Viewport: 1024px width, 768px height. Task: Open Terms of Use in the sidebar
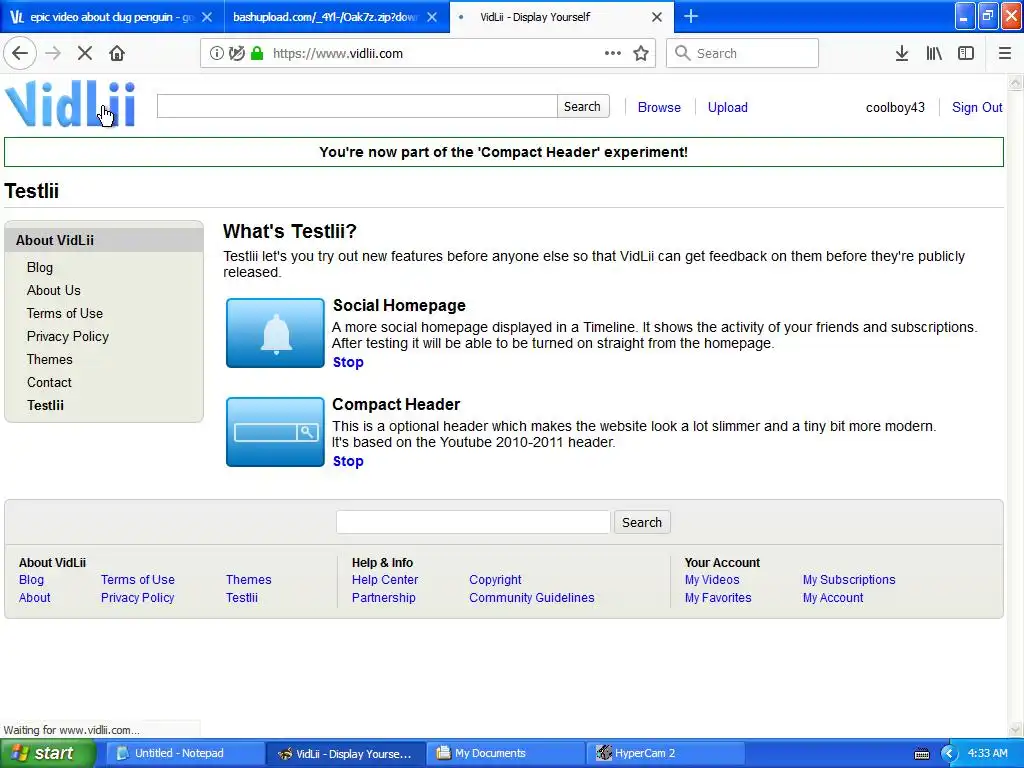(65, 313)
